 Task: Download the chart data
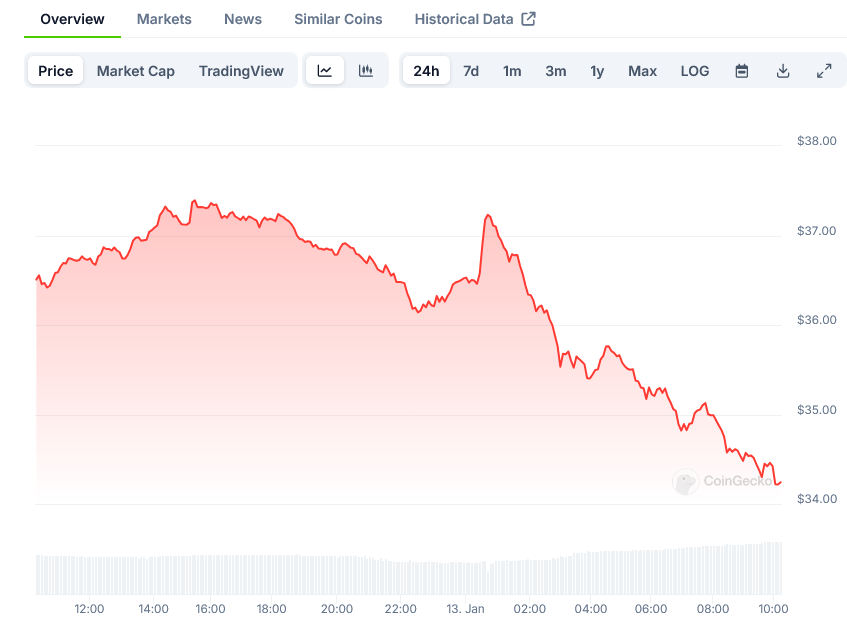(783, 71)
